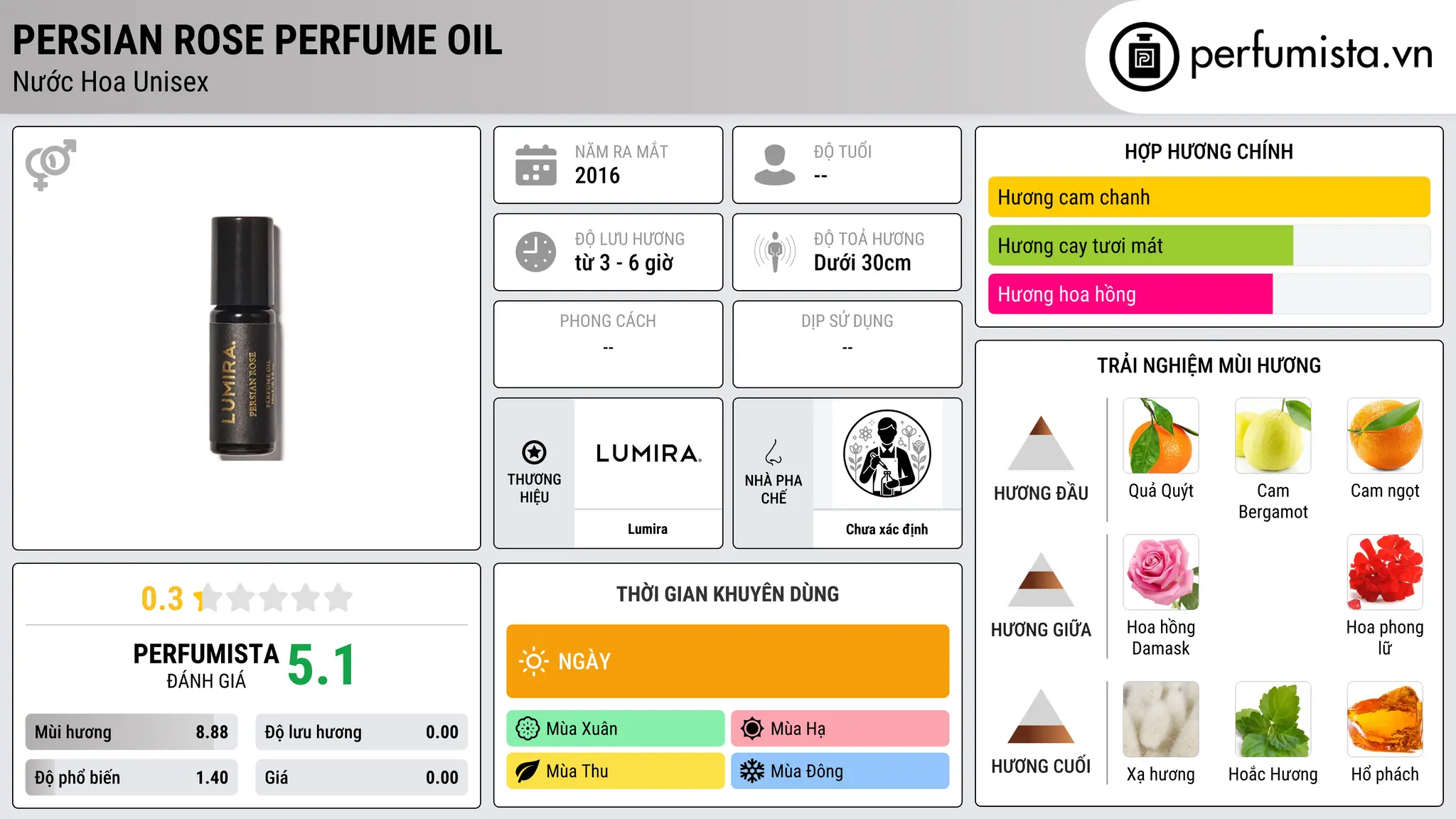This screenshot has width=1456, height=819.
Task: Click the unisex gender symbol icon
Action: click(x=50, y=164)
